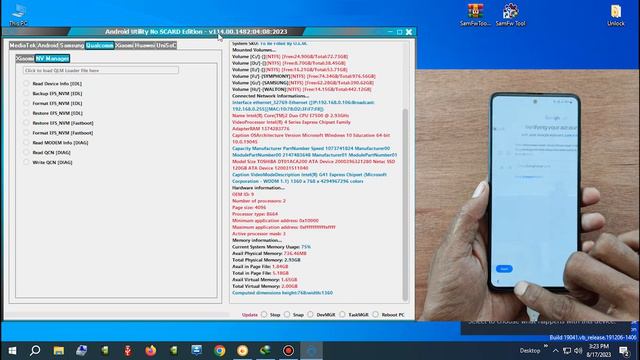Open blue monitor app on taskbar

(197, 351)
